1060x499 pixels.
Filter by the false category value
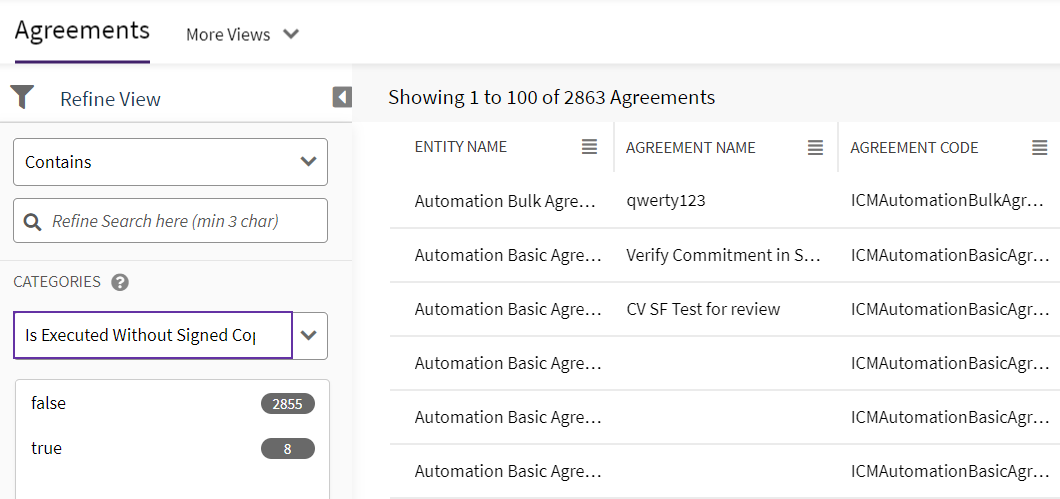pyautogui.click(x=49, y=403)
